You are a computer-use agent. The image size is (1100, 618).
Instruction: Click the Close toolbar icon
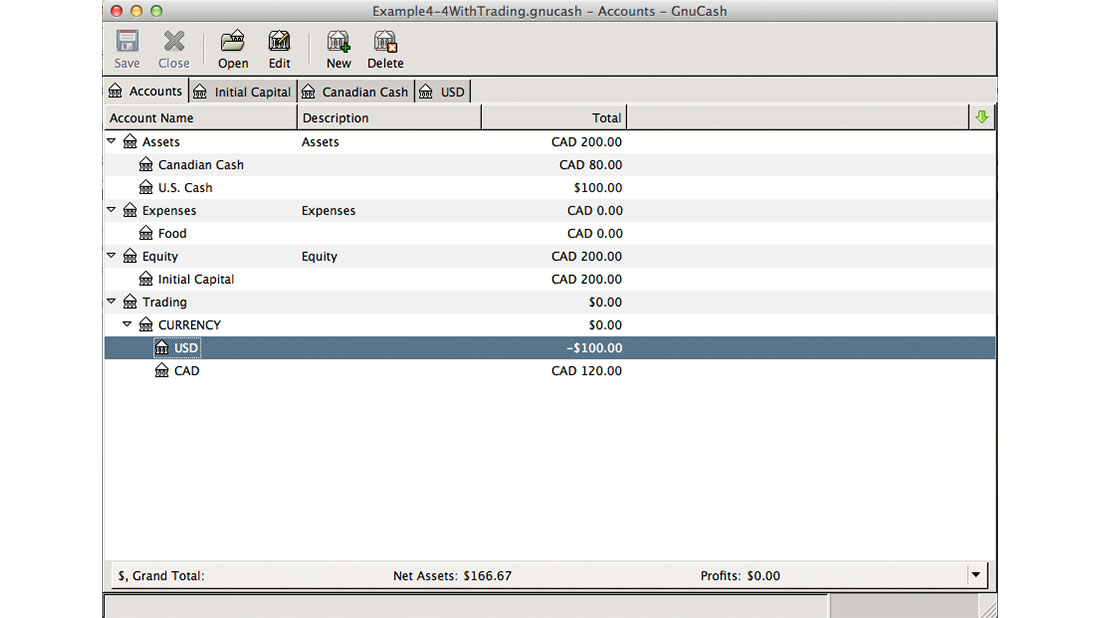point(174,42)
